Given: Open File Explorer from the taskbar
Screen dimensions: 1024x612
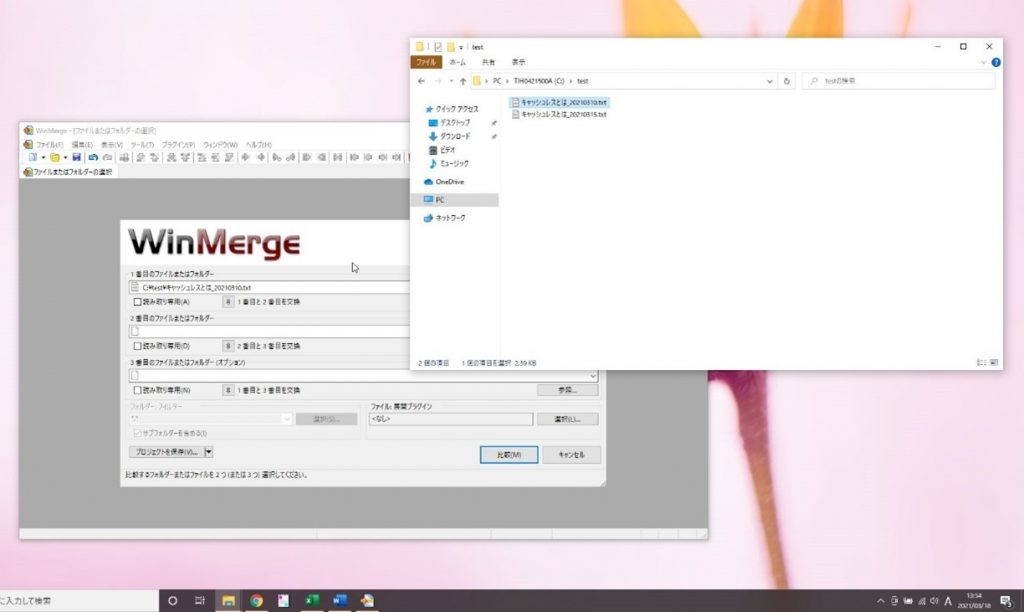Looking at the screenshot, I should (x=228, y=600).
